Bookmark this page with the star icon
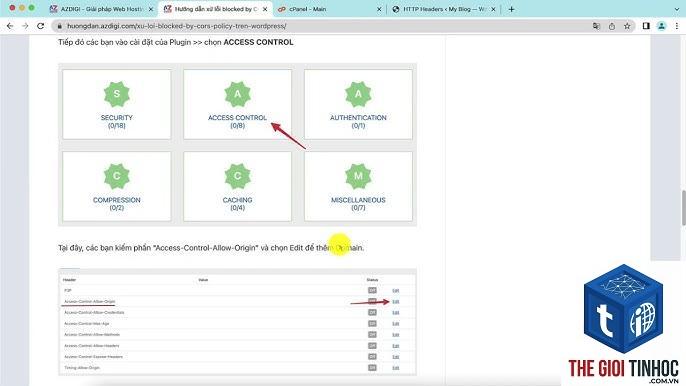The image size is (686, 386). (x=627, y=26)
